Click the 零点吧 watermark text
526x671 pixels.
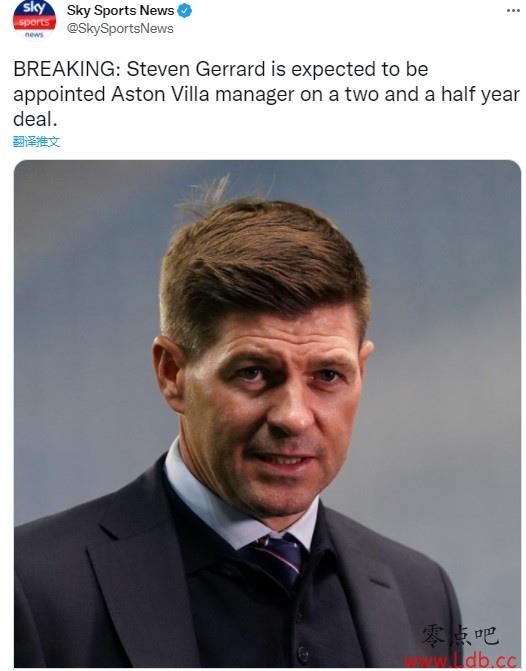[461, 635]
